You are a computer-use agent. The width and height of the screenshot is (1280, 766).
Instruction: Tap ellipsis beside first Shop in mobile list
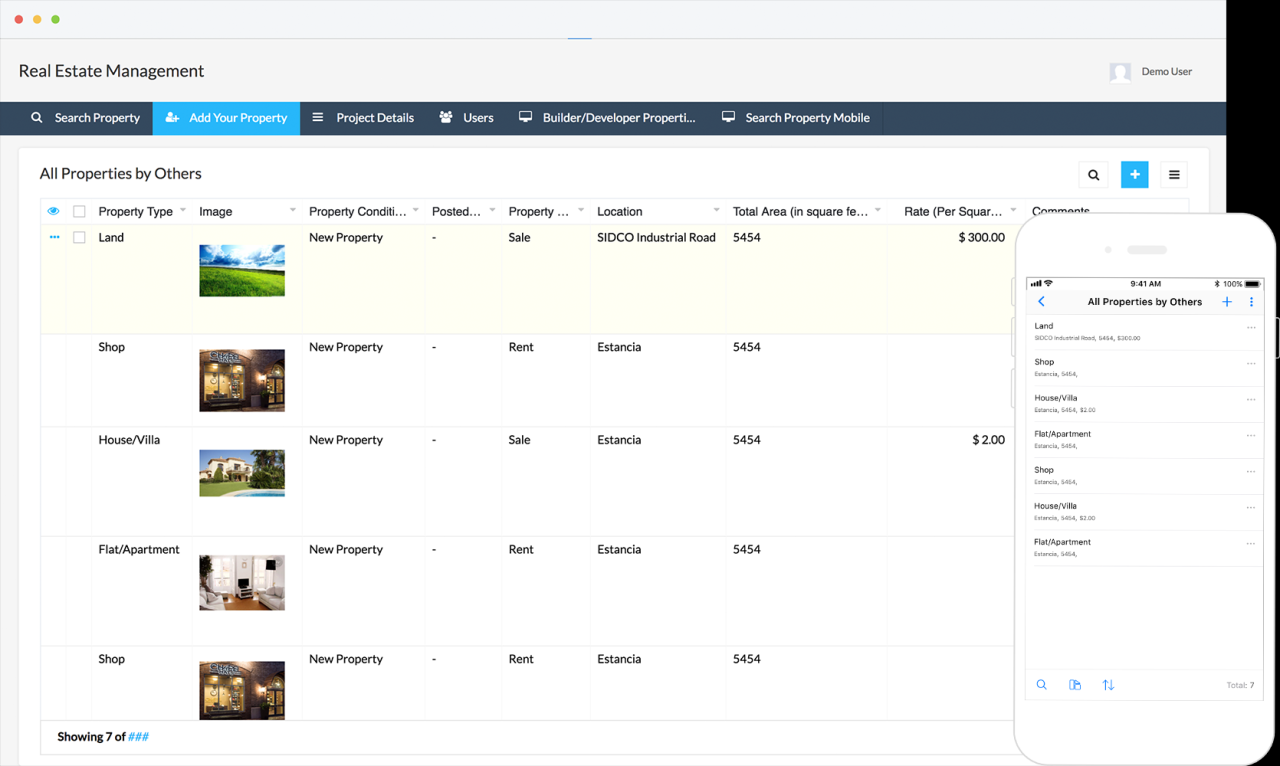click(1251, 364)
